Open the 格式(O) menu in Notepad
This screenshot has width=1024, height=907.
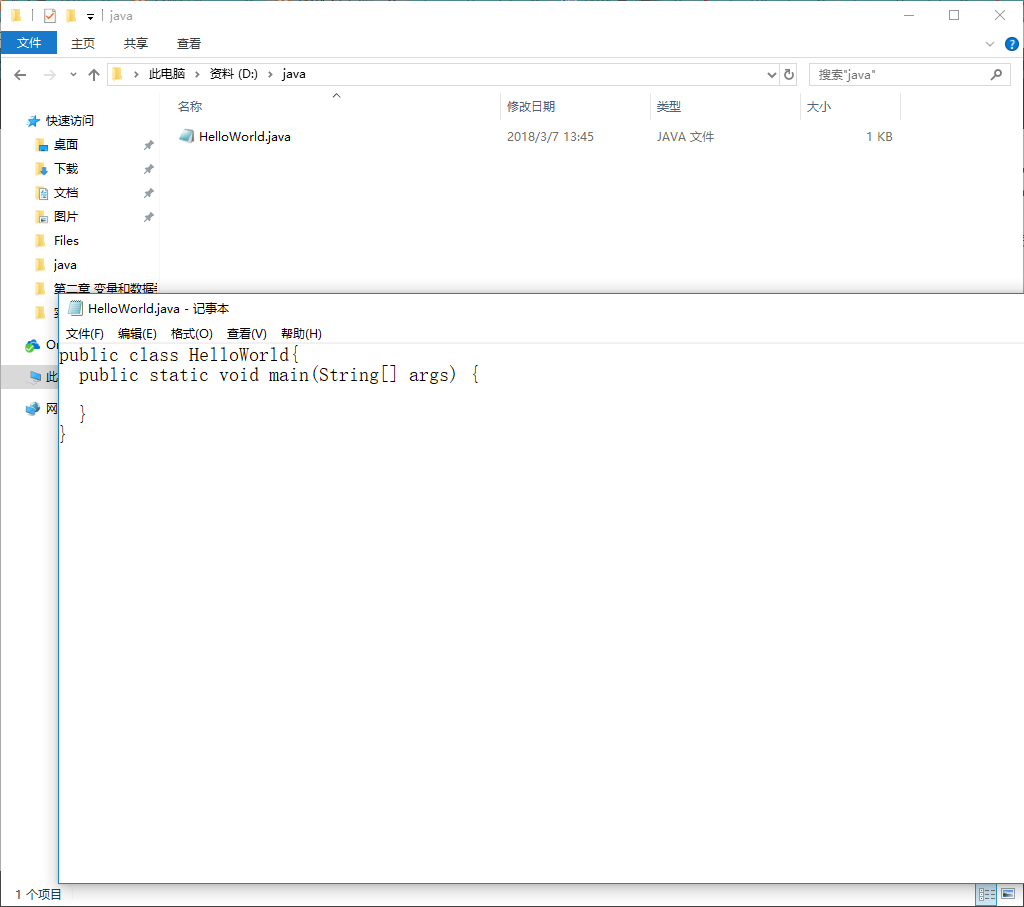coord(190,333)
